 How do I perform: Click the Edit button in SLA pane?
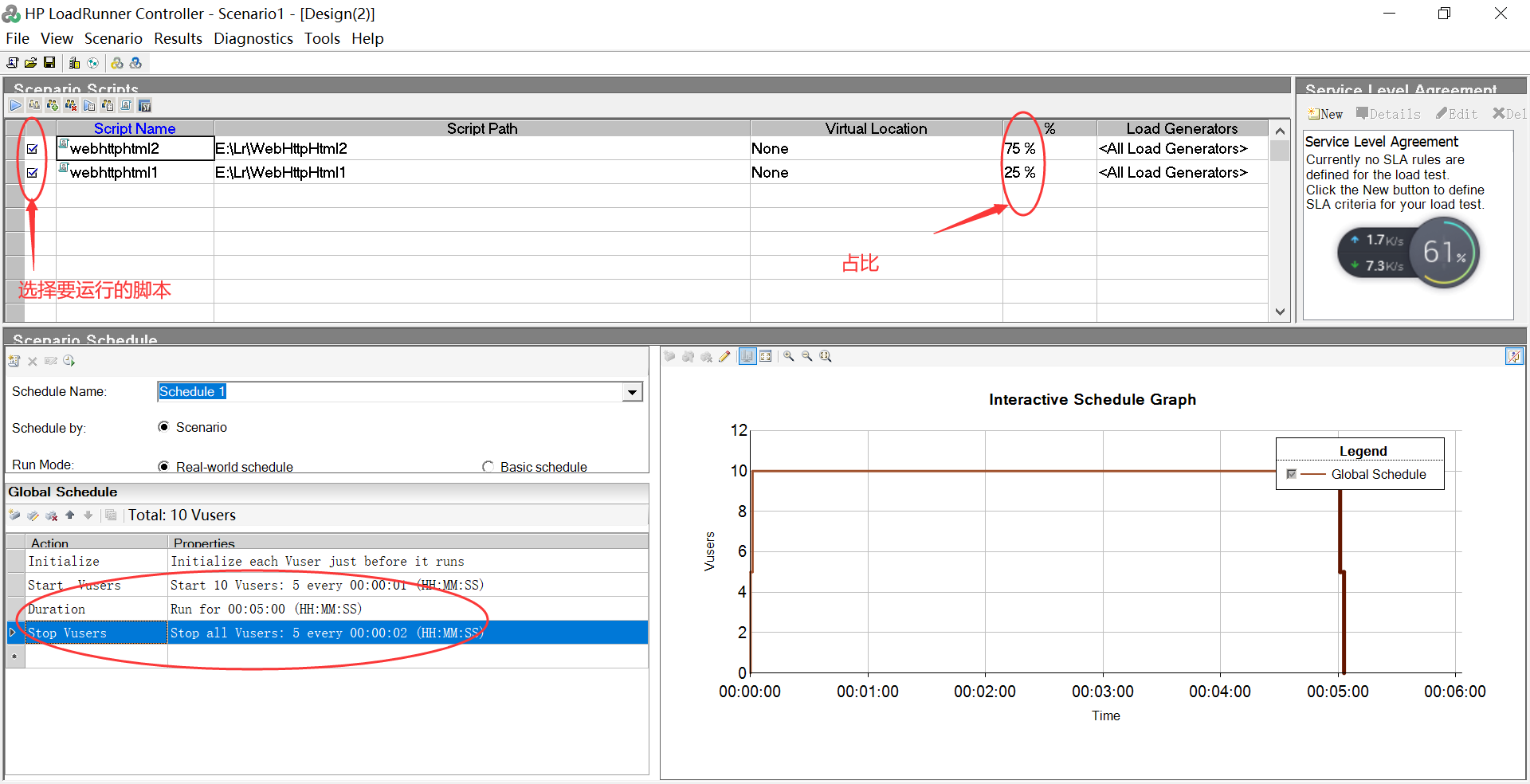point(1457,114)
